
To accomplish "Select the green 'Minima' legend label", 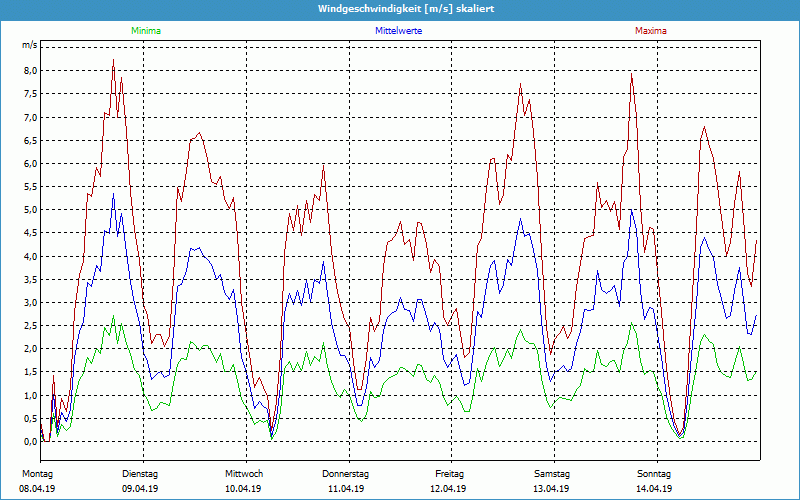I will (x=146, y=31).
